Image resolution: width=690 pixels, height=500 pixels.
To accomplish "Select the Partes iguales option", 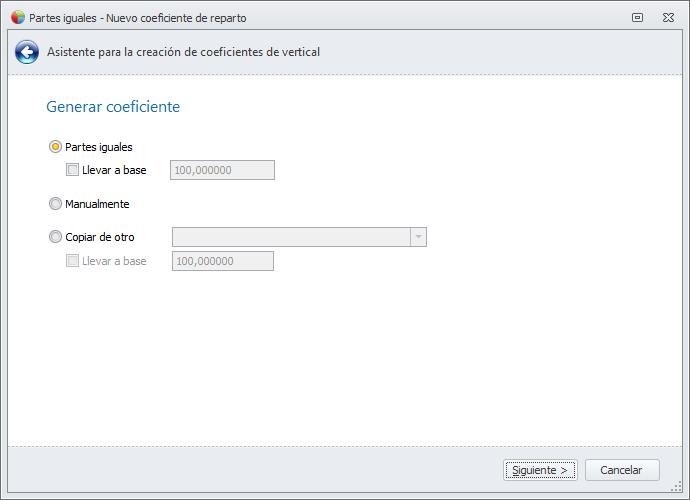I will click(55, 147).
